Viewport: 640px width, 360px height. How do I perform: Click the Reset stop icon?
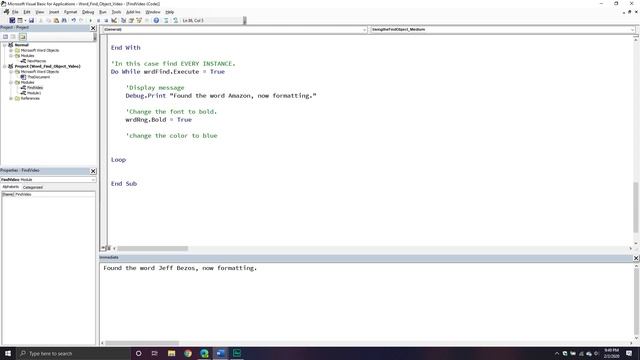[x=106, y=20]
